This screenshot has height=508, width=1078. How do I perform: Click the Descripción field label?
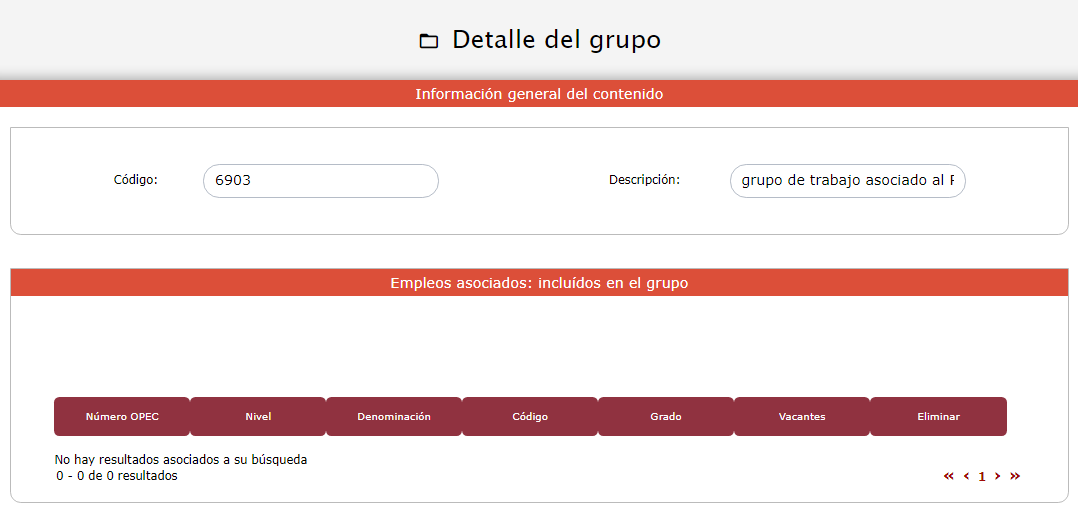pyautogui.click(x=644, y=180)
